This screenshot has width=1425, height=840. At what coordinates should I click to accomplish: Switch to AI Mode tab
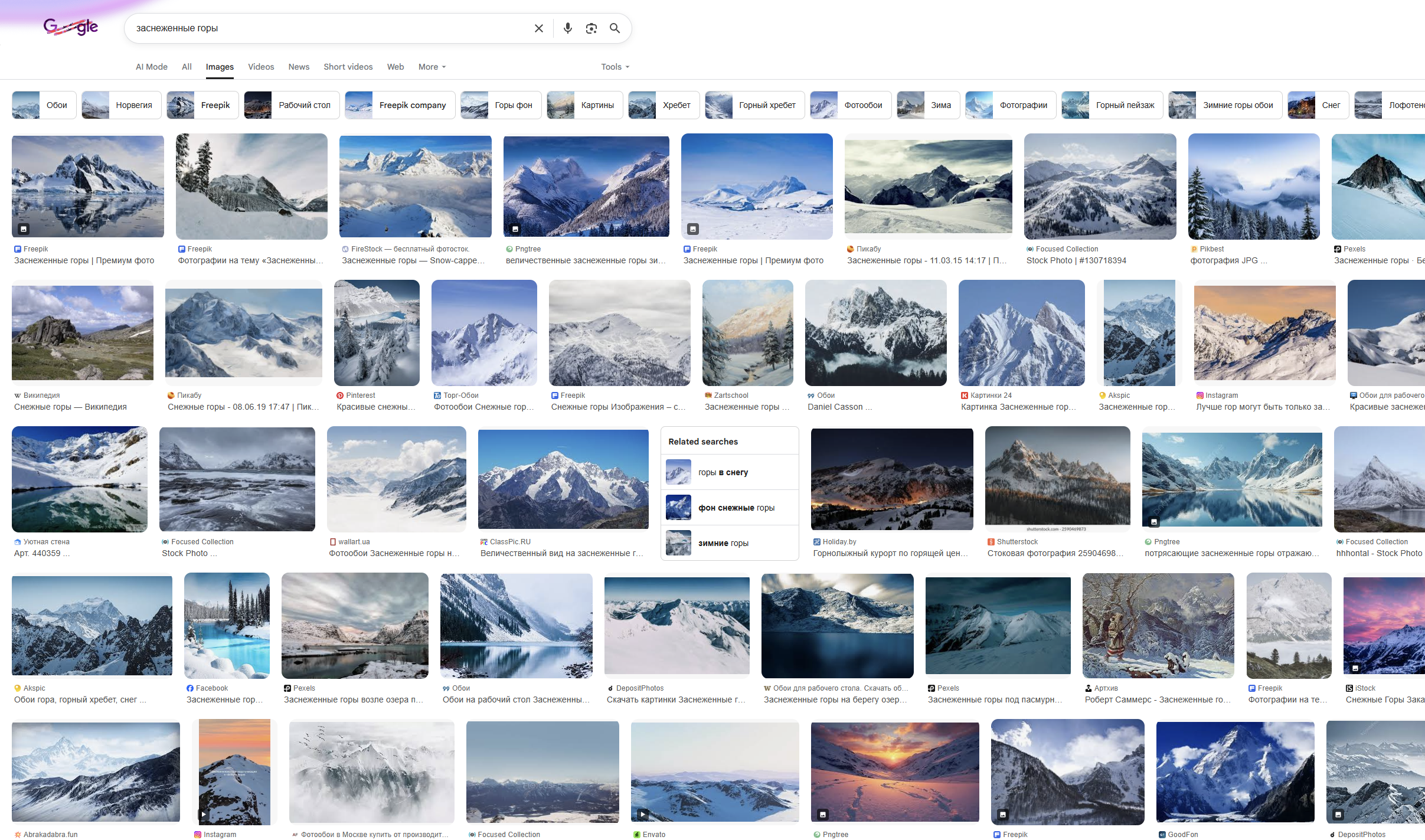[x=151, y=67]
